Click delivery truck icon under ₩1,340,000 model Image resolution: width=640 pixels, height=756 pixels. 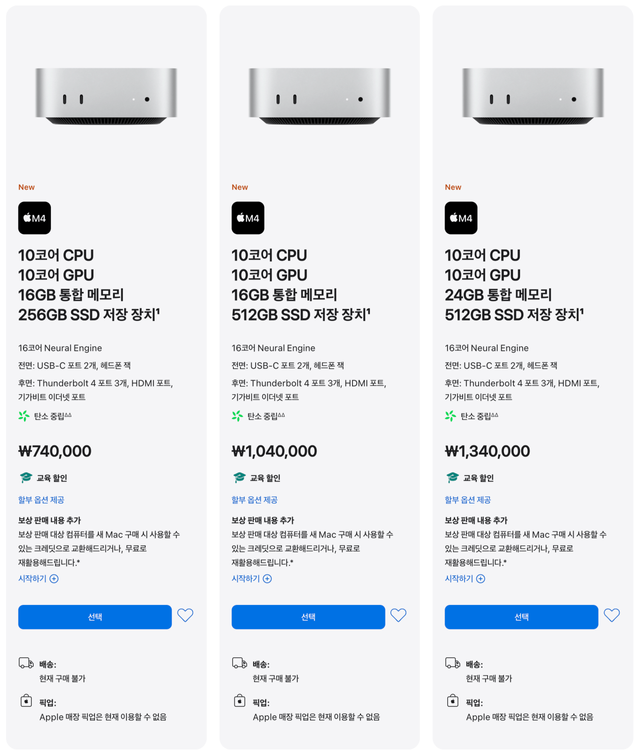tap(453, 663)
